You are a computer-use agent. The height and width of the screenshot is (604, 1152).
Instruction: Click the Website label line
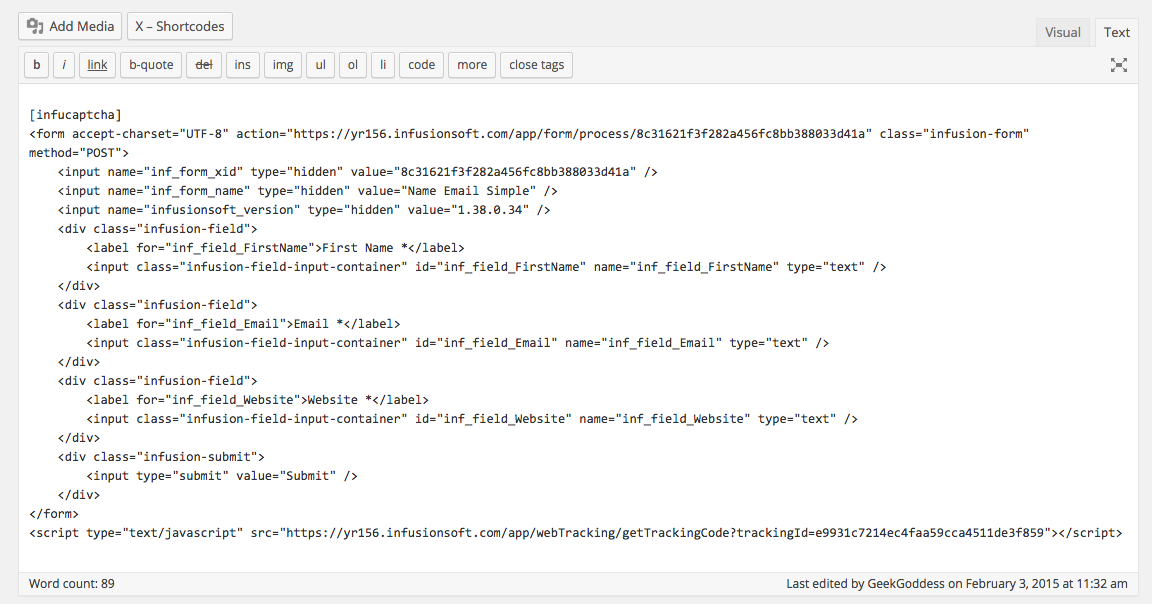[257, 400]
